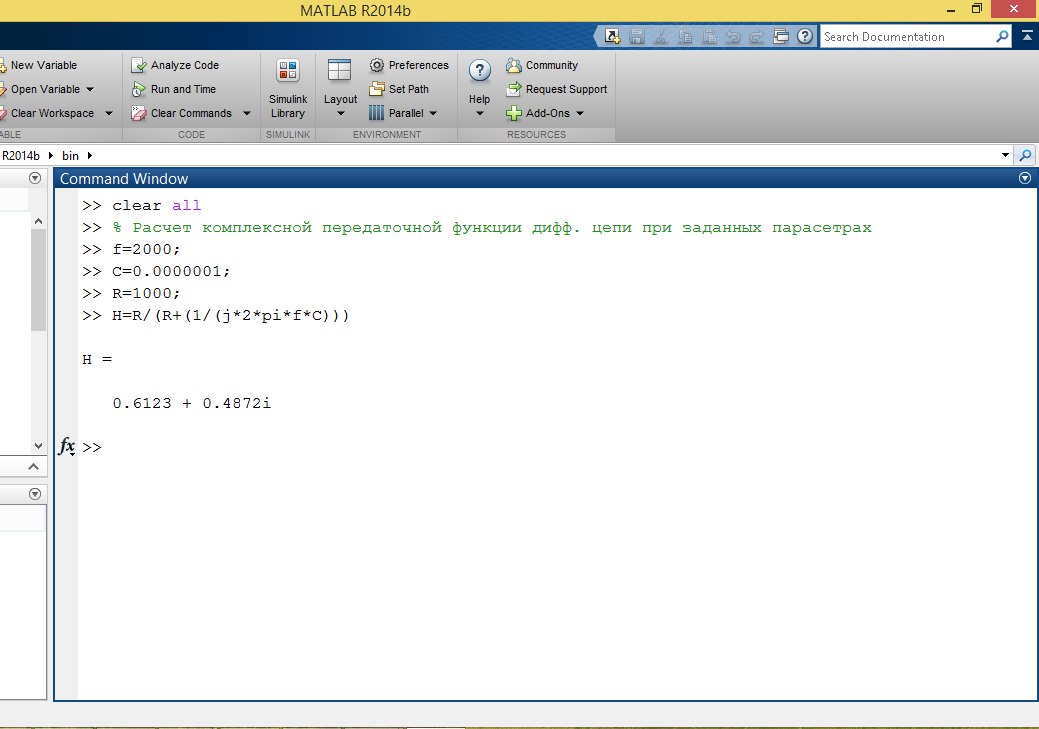This screenshot has width=1039, height=729.
Task: Open the lower left panel actions button
Action: 35,494
